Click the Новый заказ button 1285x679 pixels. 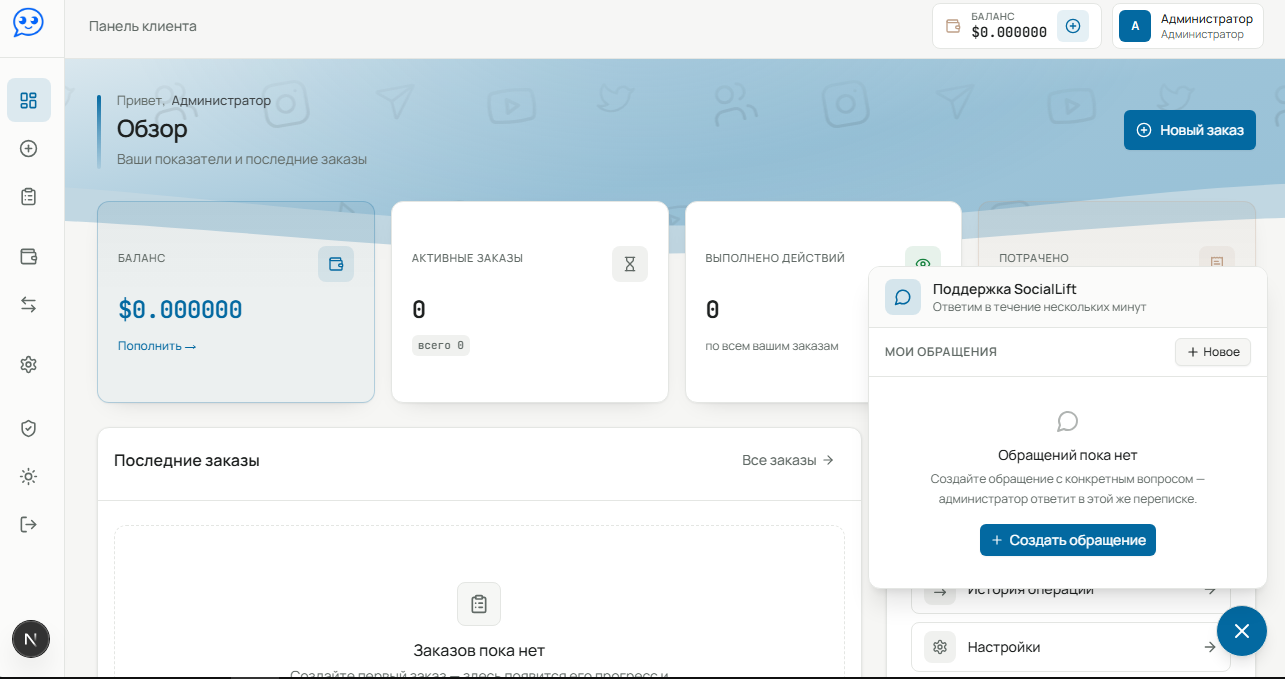point(1190,130)
